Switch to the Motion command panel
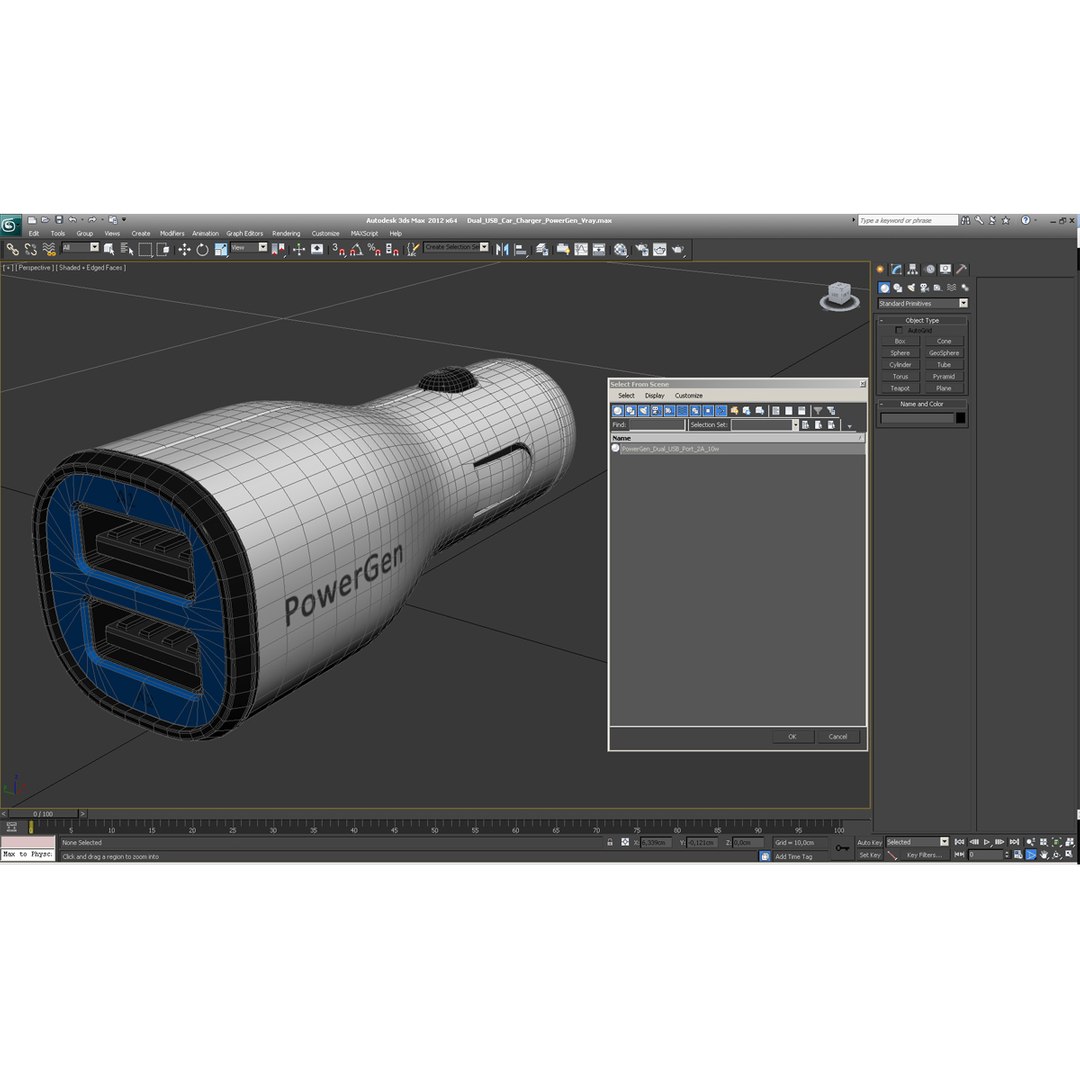Screen dimensions: 1080x1080 point(929,269)
